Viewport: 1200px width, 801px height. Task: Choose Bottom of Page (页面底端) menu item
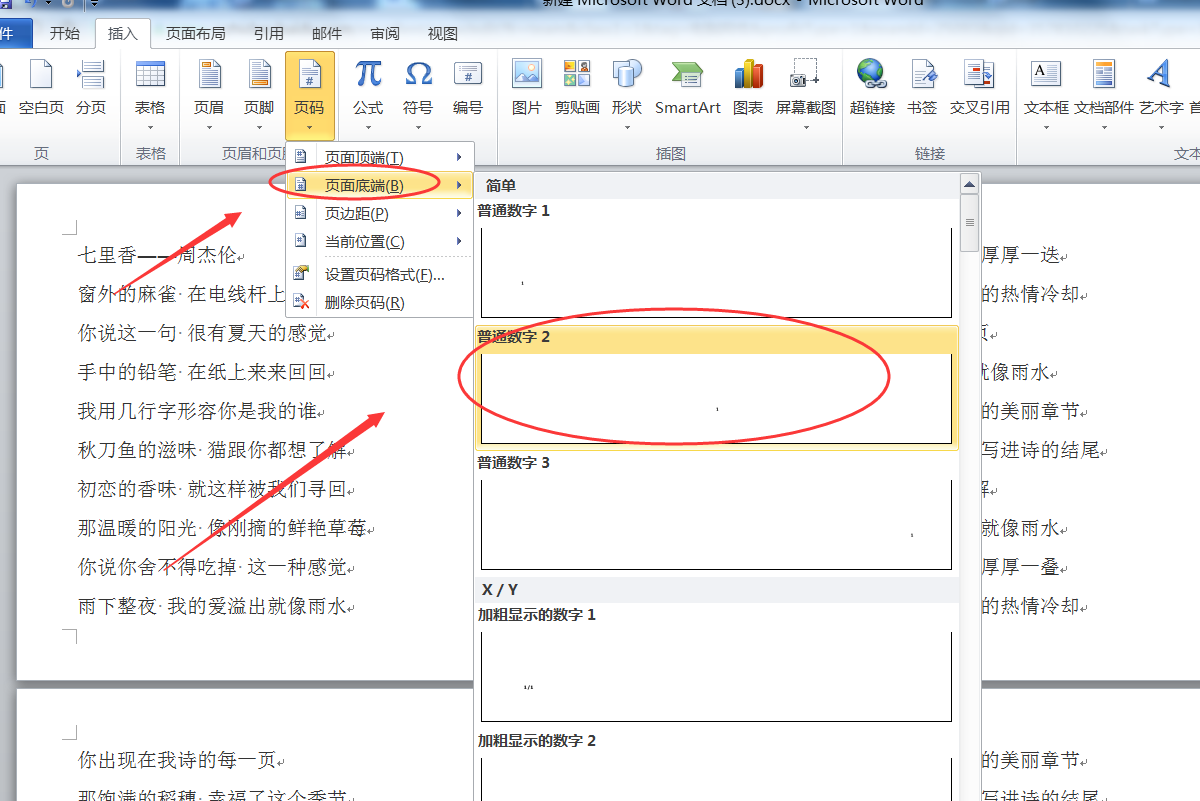(379, 185)
